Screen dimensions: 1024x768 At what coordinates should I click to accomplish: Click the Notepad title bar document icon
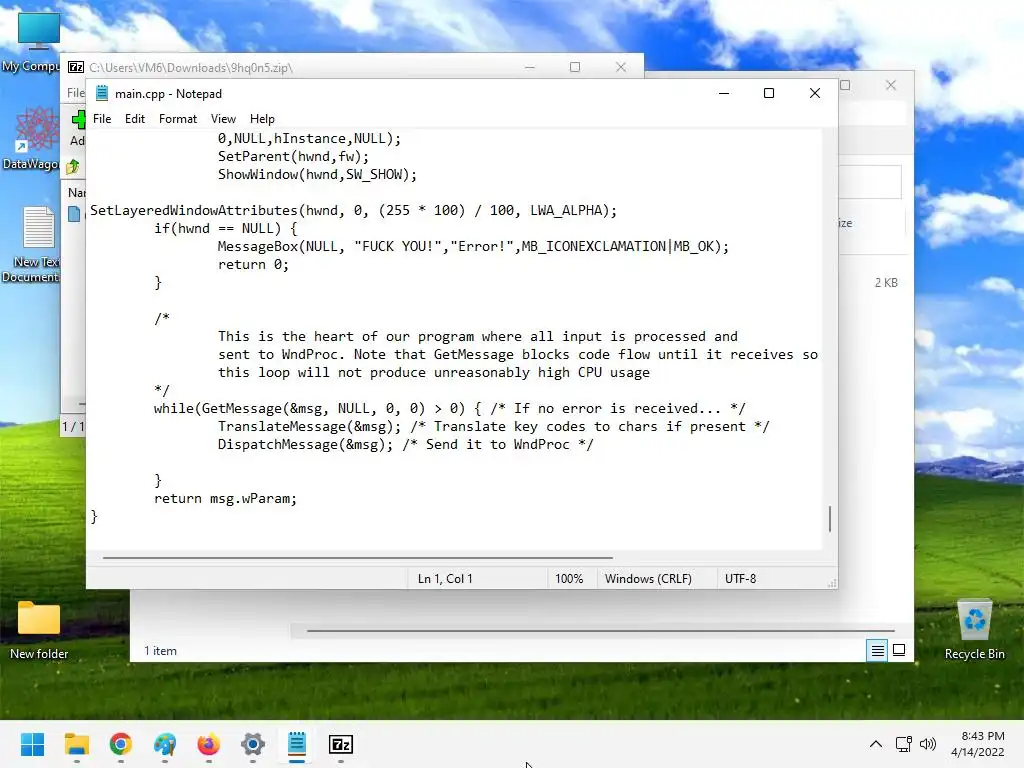(x=101, y=93)
